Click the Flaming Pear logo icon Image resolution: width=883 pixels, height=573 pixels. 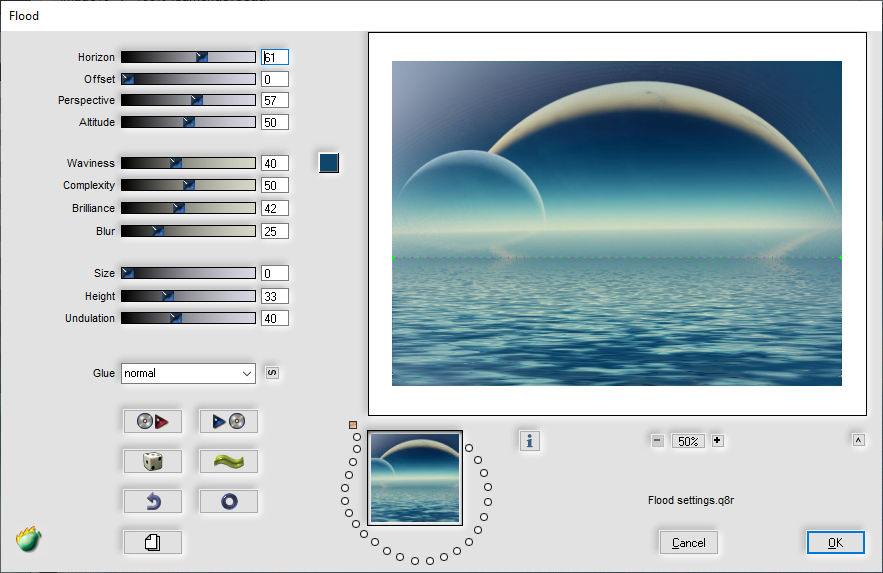point(29,539)
